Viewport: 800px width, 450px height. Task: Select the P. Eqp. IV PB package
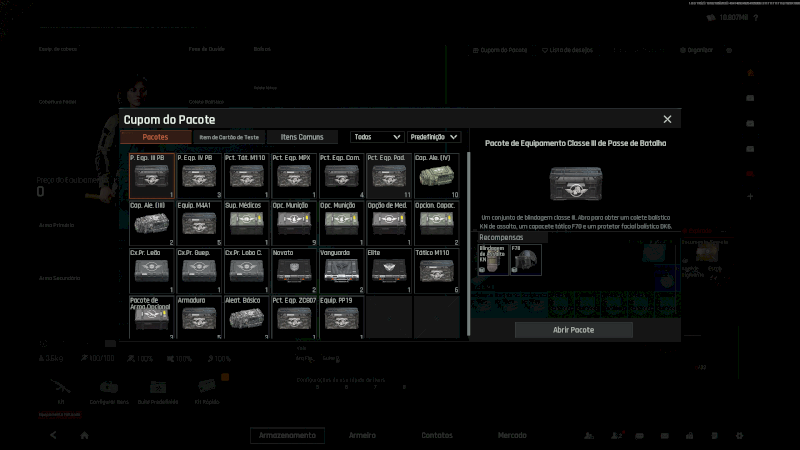pyautogui.click(x=199, y=176)
